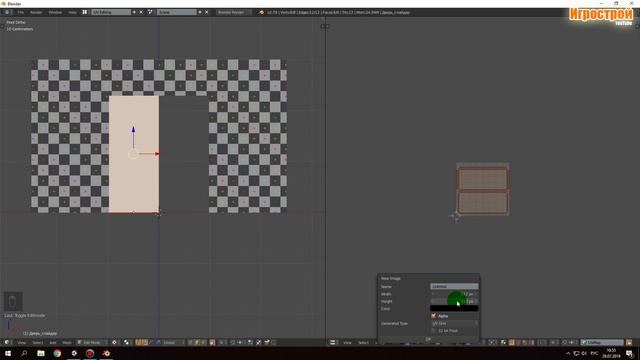Open the 3D view's Select menu
The width and height of the screenshot is (640, 360).
pyautogui.click(x=38, y=342)
